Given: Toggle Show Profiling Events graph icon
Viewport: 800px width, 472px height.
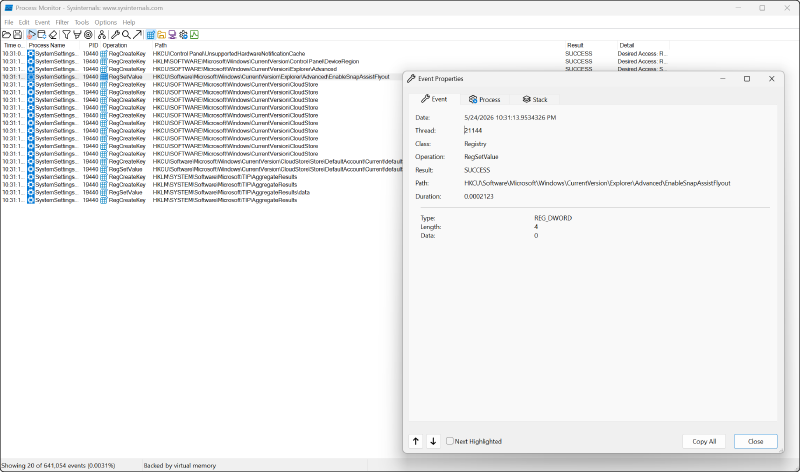Looking at the screenshot, I should point(194,35).
